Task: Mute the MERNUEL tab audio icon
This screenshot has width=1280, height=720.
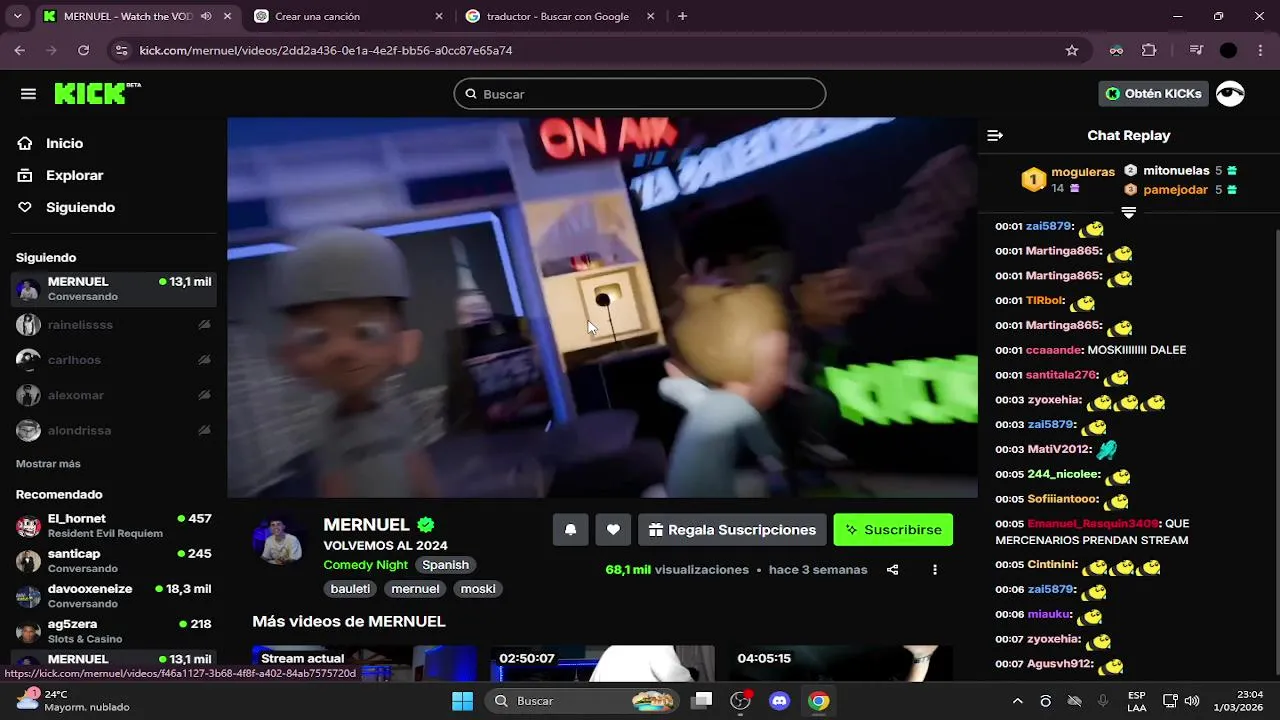Action: (206, 16)
